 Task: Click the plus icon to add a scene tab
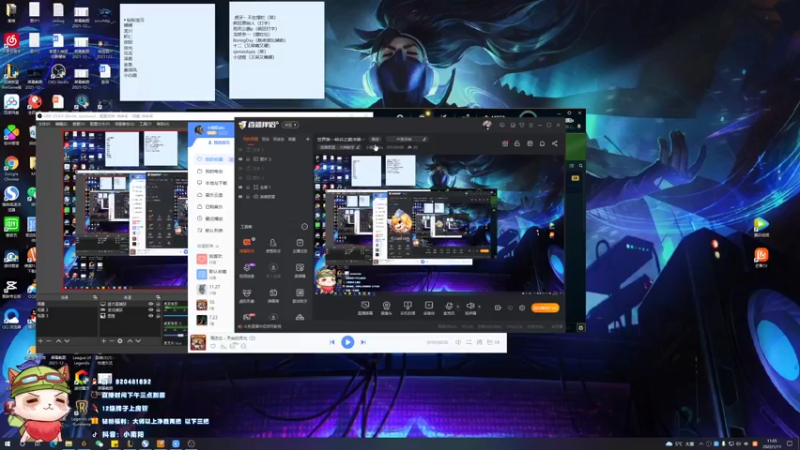click(308, 139)
